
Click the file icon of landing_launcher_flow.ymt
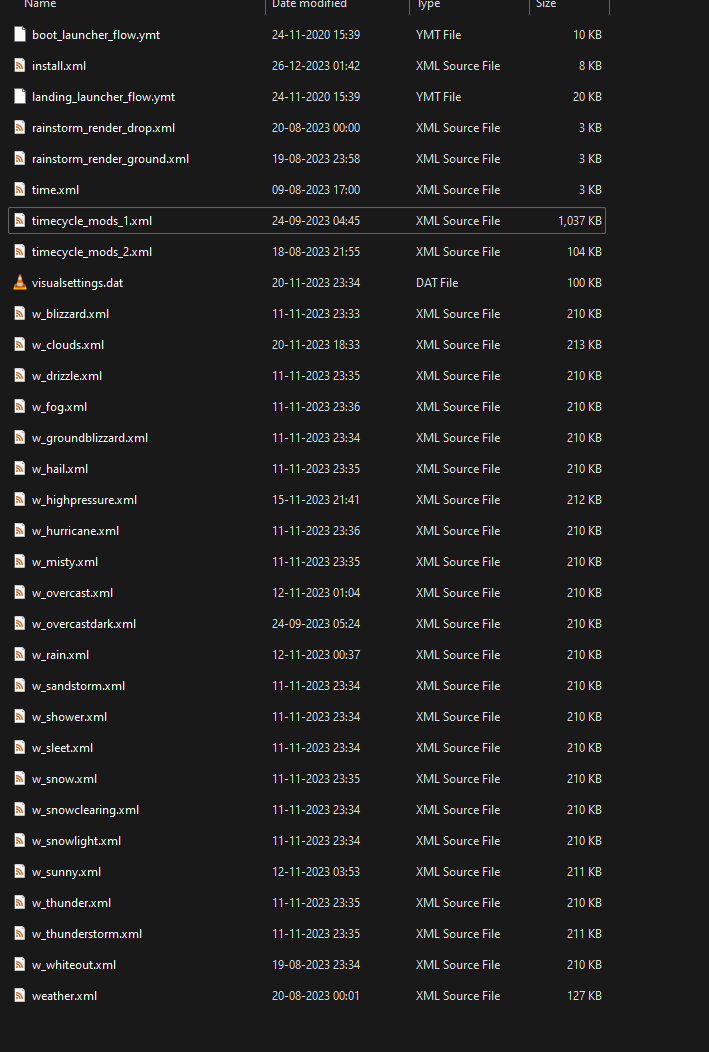coord(20,97)
